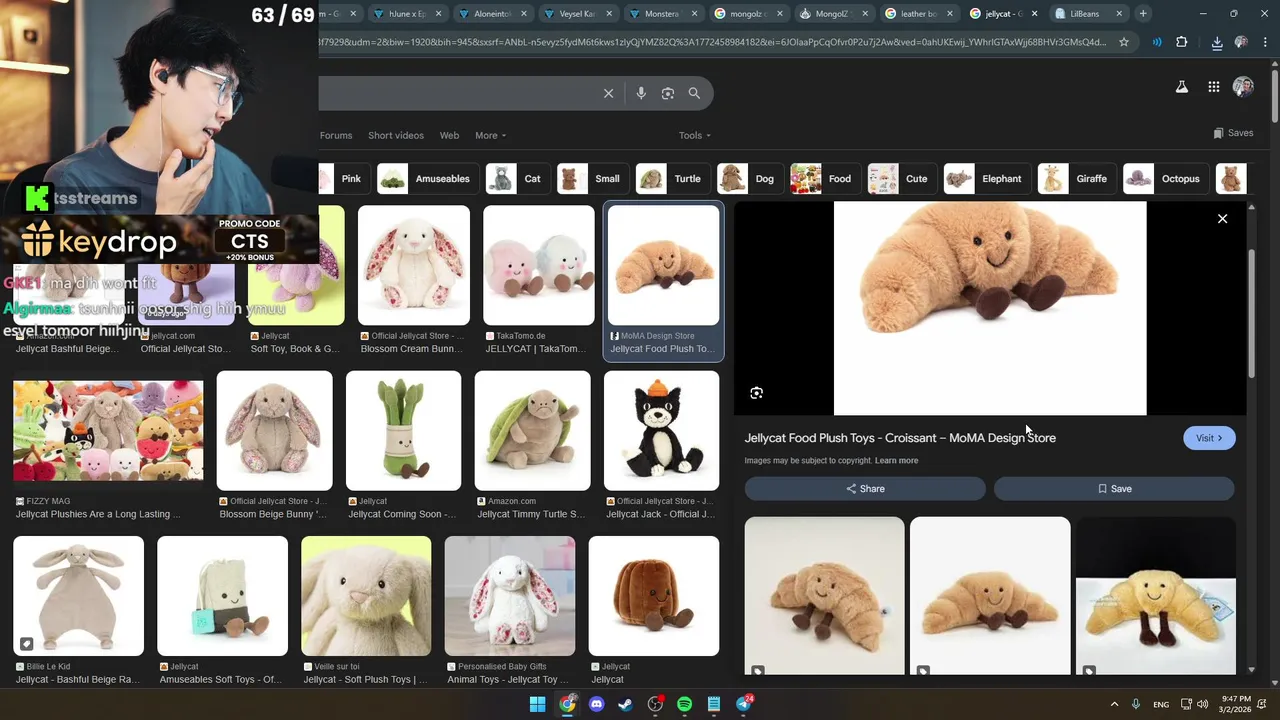Screen dimensions: 1280x720
Task: Click the browser address bar URL
Action: [712, 42]
